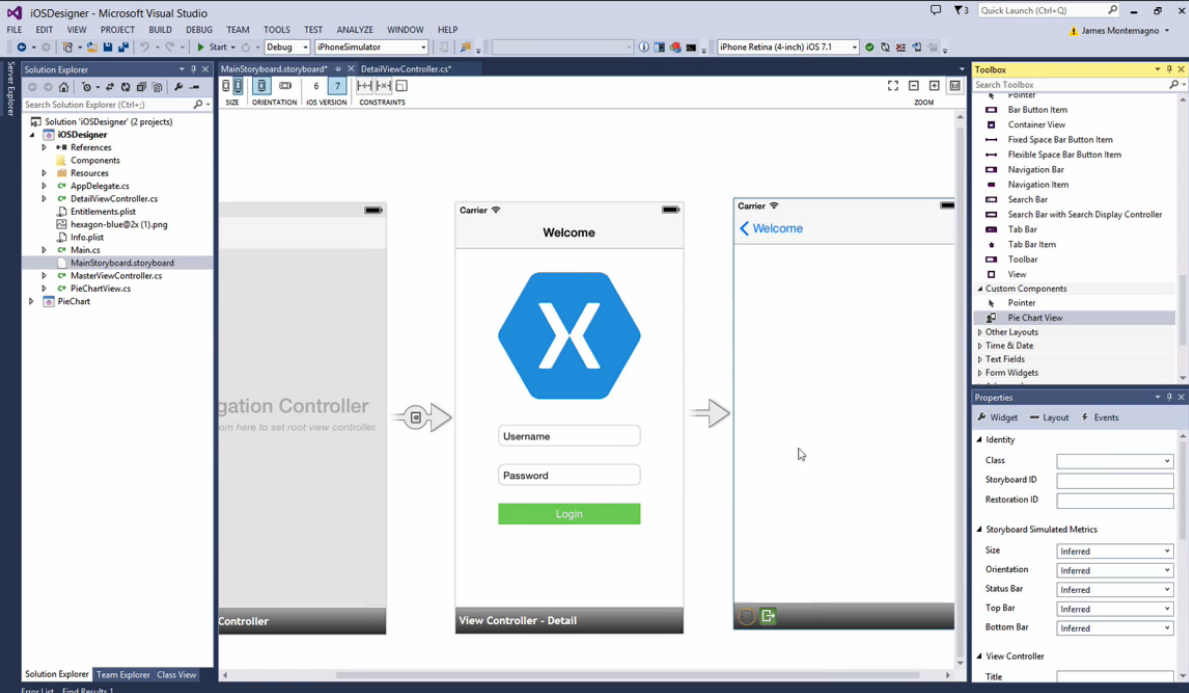Open the ANALYZE menu
Viewport: 1189px width, 693px height.
355,30
